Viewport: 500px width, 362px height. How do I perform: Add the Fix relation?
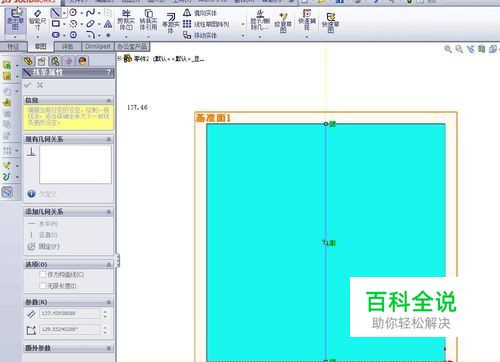click(x=43, y=247)
